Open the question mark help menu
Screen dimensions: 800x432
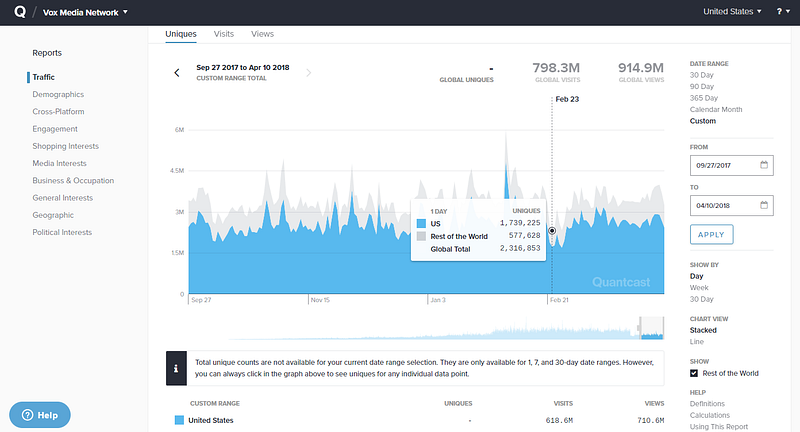pos(783,12)
